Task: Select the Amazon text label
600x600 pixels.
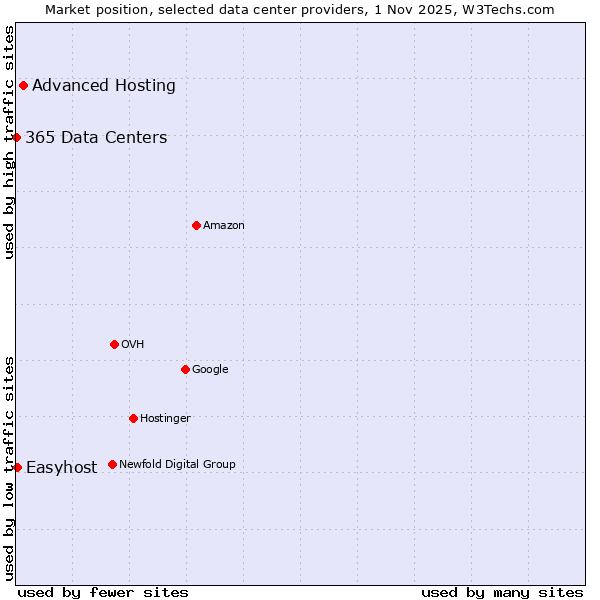Action: coord(224,226)
